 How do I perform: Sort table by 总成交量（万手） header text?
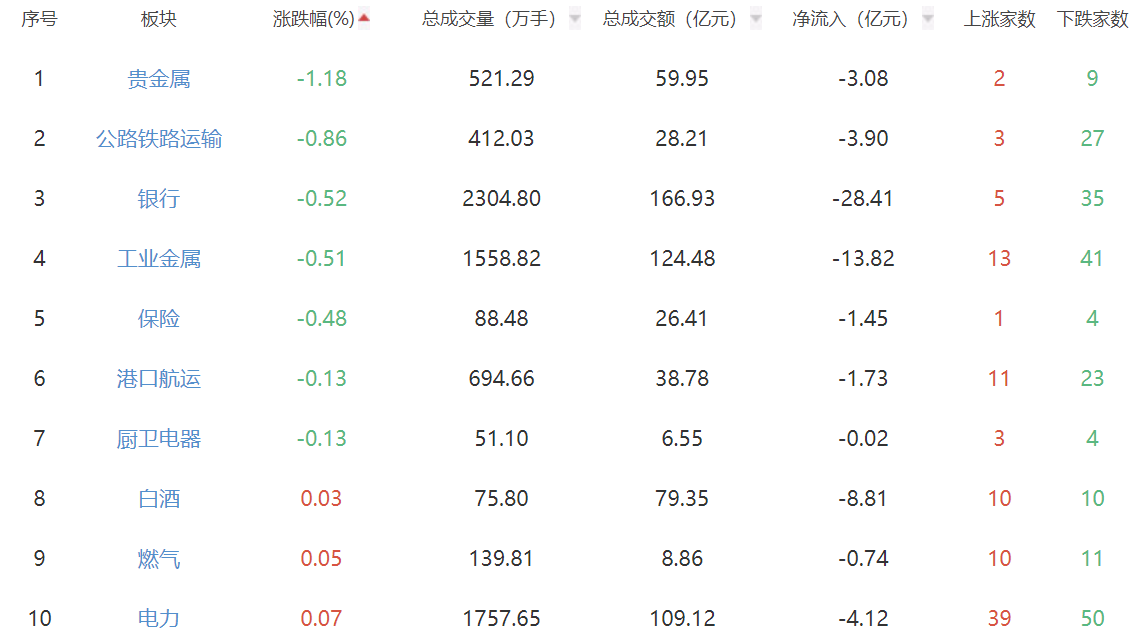(x=489, y=19)
